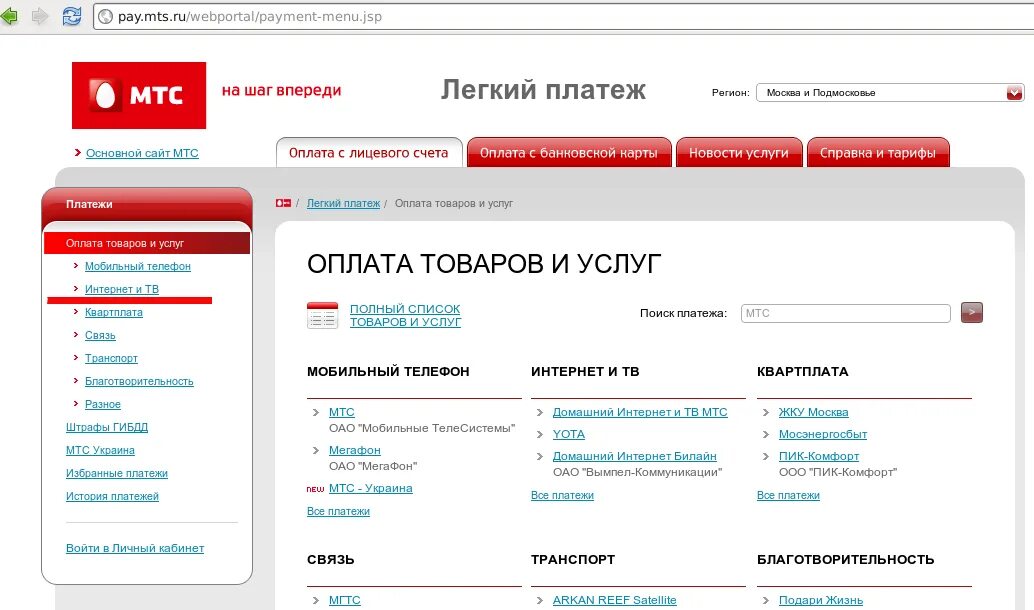Submit payment search with arrow button
The image size is (1034, 610).
pyautogui.click(x=971, y=313)
